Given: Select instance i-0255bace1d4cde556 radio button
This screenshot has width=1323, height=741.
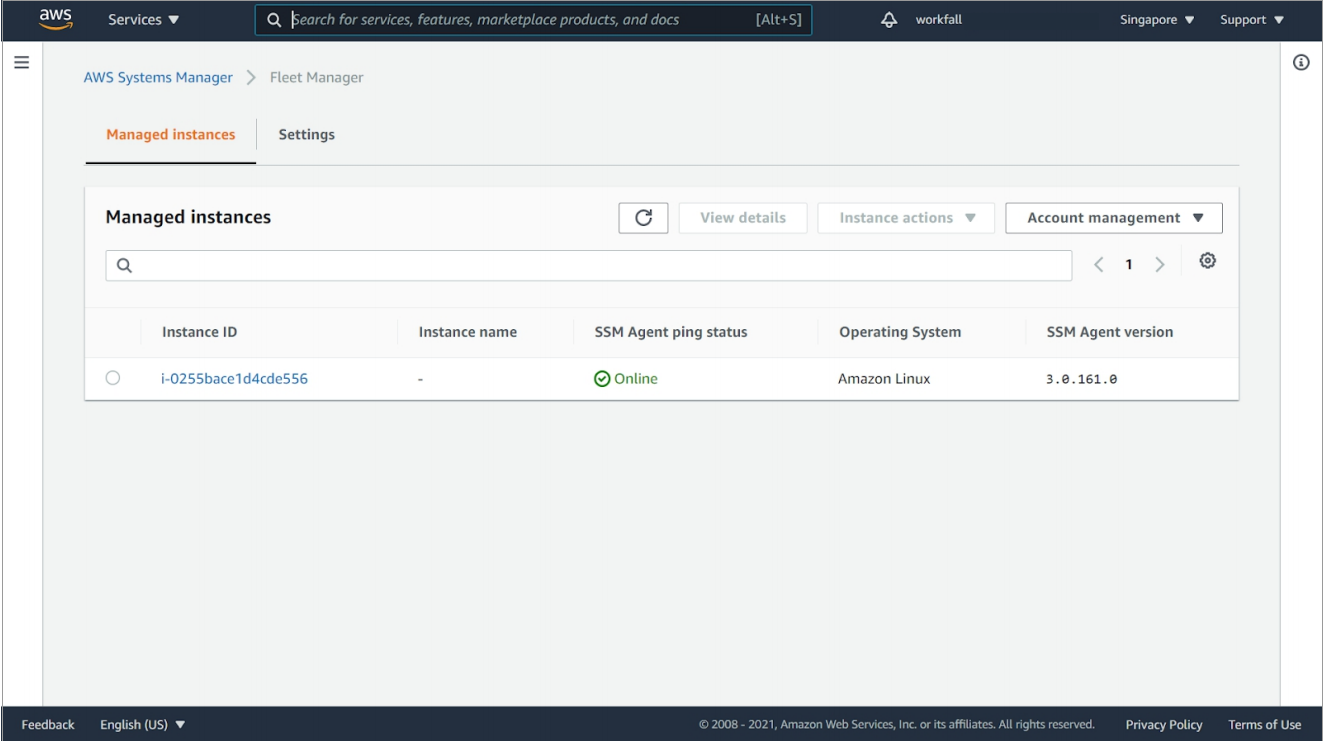Looking at the screenshot, I should (112, 378).
